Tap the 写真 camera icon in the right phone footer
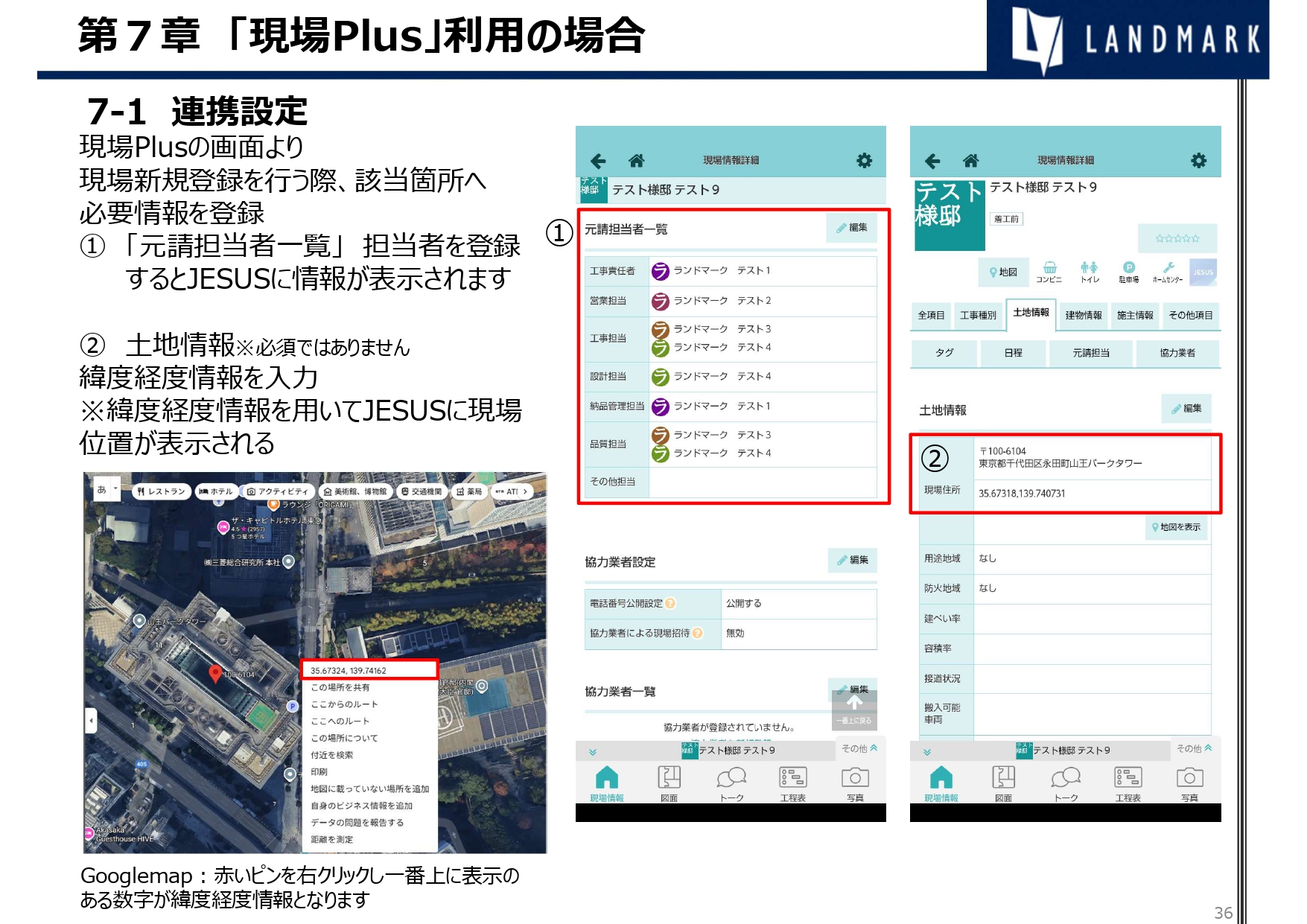The image size is (1307, 924). pos(1189,783)
